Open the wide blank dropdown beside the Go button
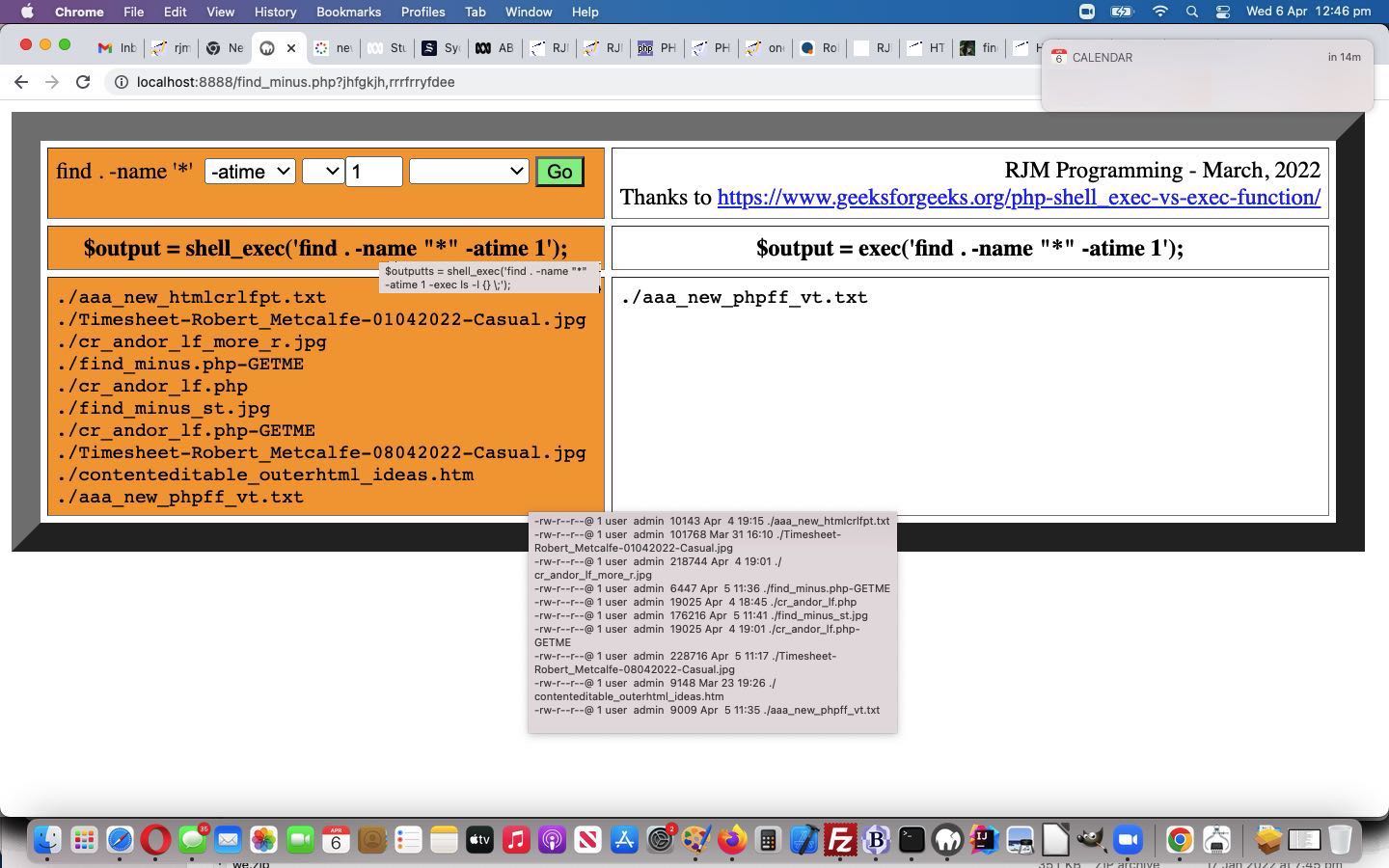1389x868 pixels. pos(468,172)
